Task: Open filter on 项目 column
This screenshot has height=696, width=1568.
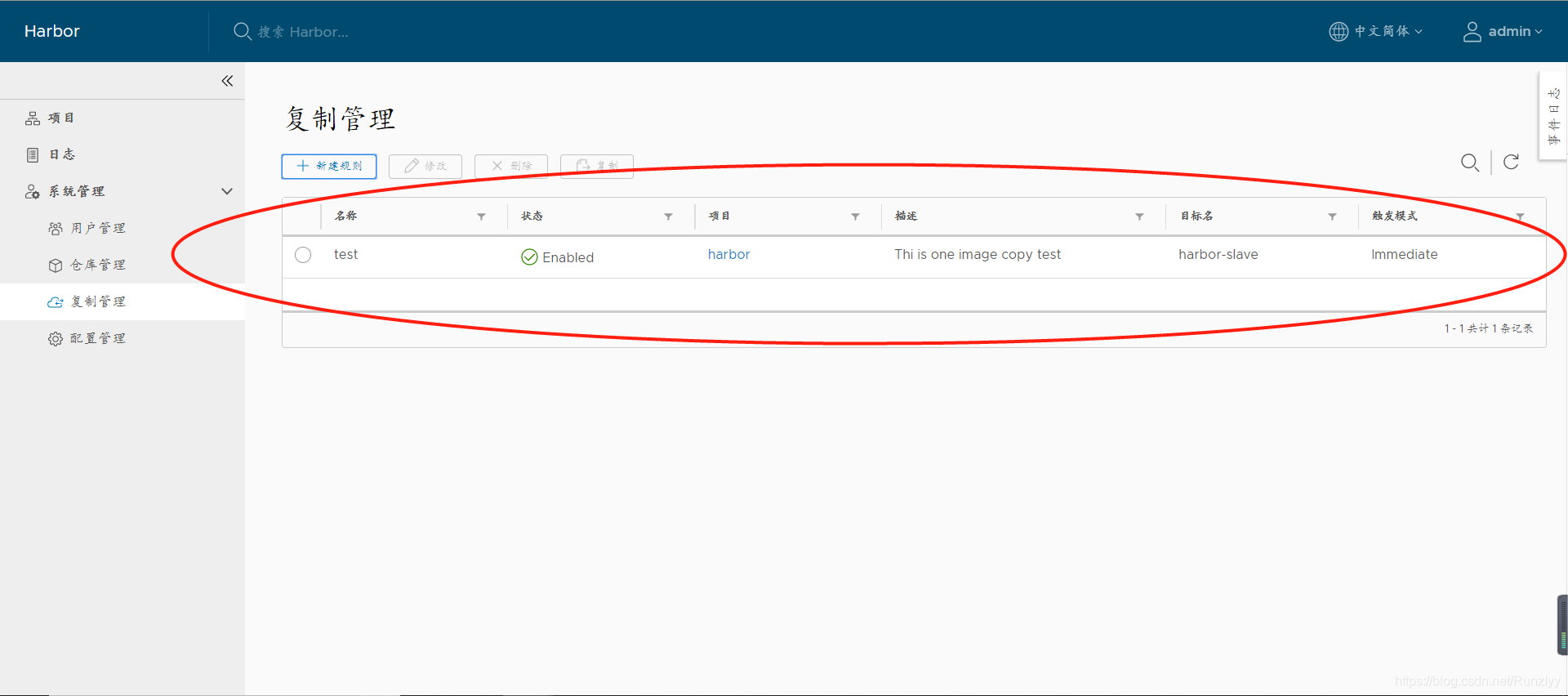Action: click(856, 216)
